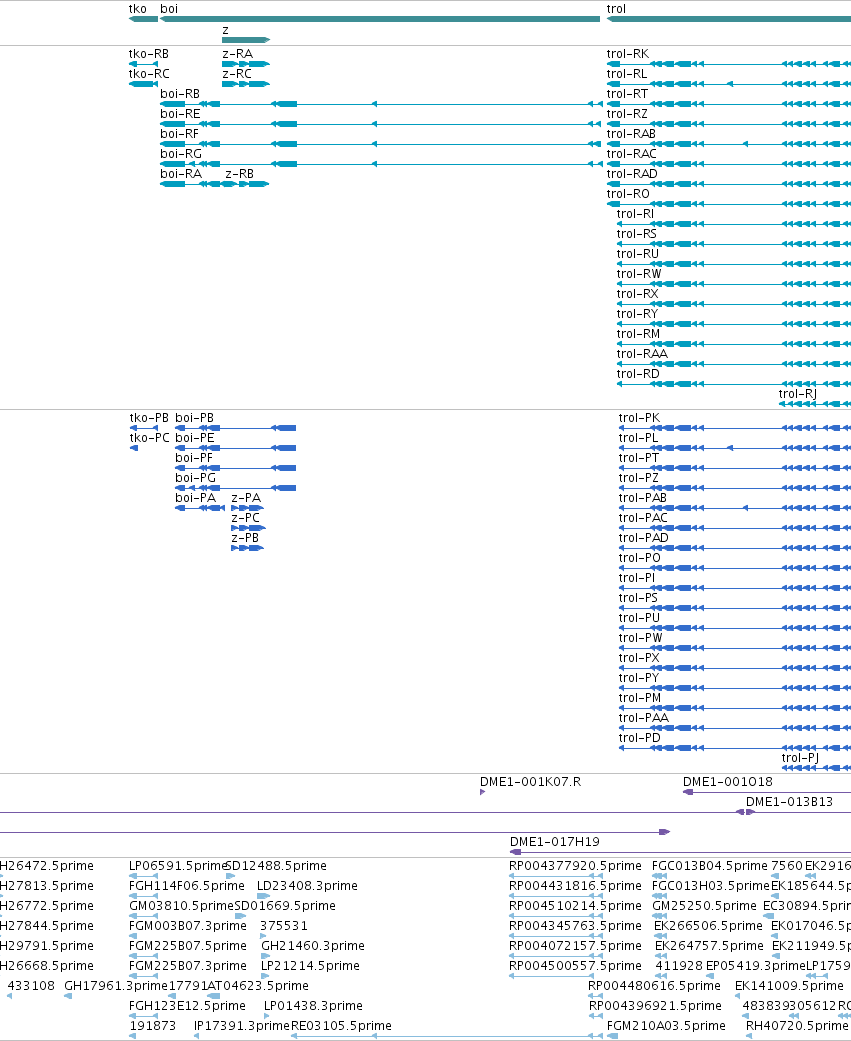This screenshot has height=1041, width=851.
Task: Click the trol gene label
Action: (x=616, y=9)
